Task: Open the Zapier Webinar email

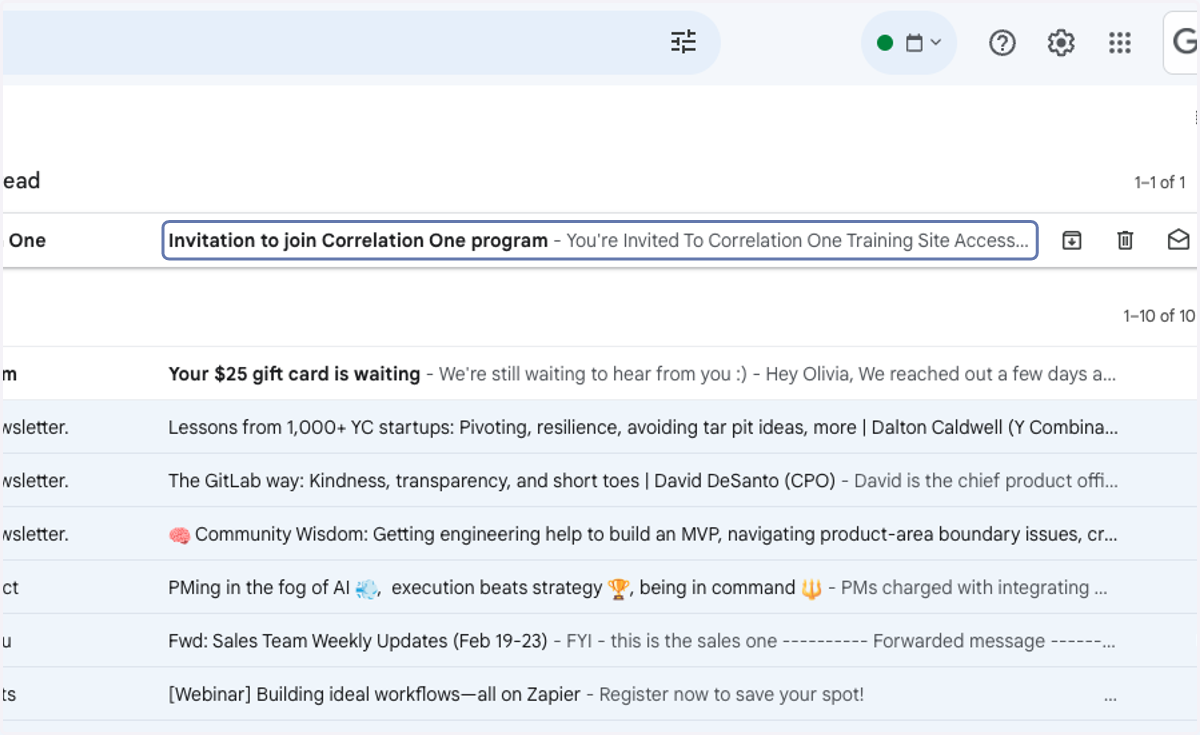Action: click(600, 694)
